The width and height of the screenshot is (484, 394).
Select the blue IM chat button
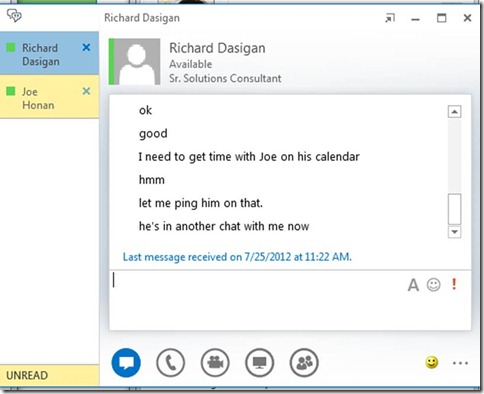click(126, 363)
